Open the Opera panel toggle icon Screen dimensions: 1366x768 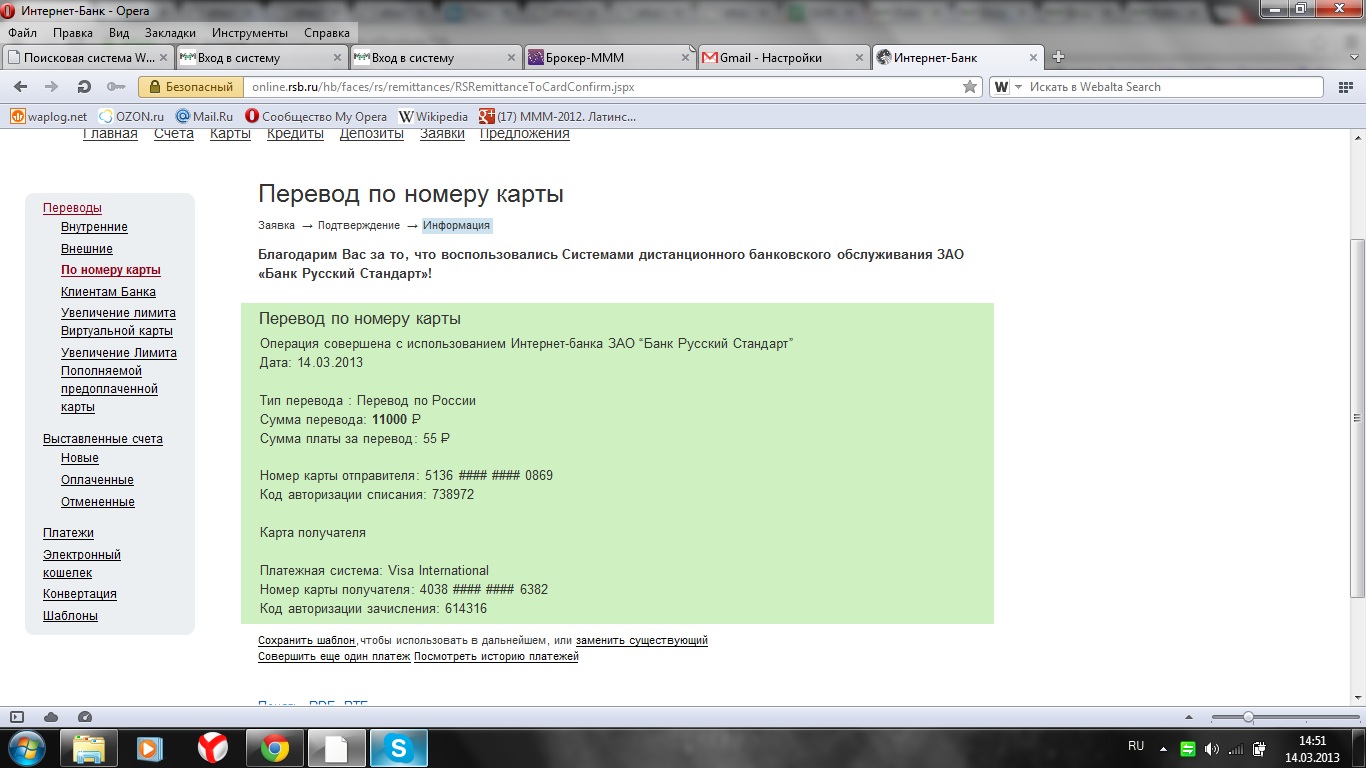click(17, 717)
